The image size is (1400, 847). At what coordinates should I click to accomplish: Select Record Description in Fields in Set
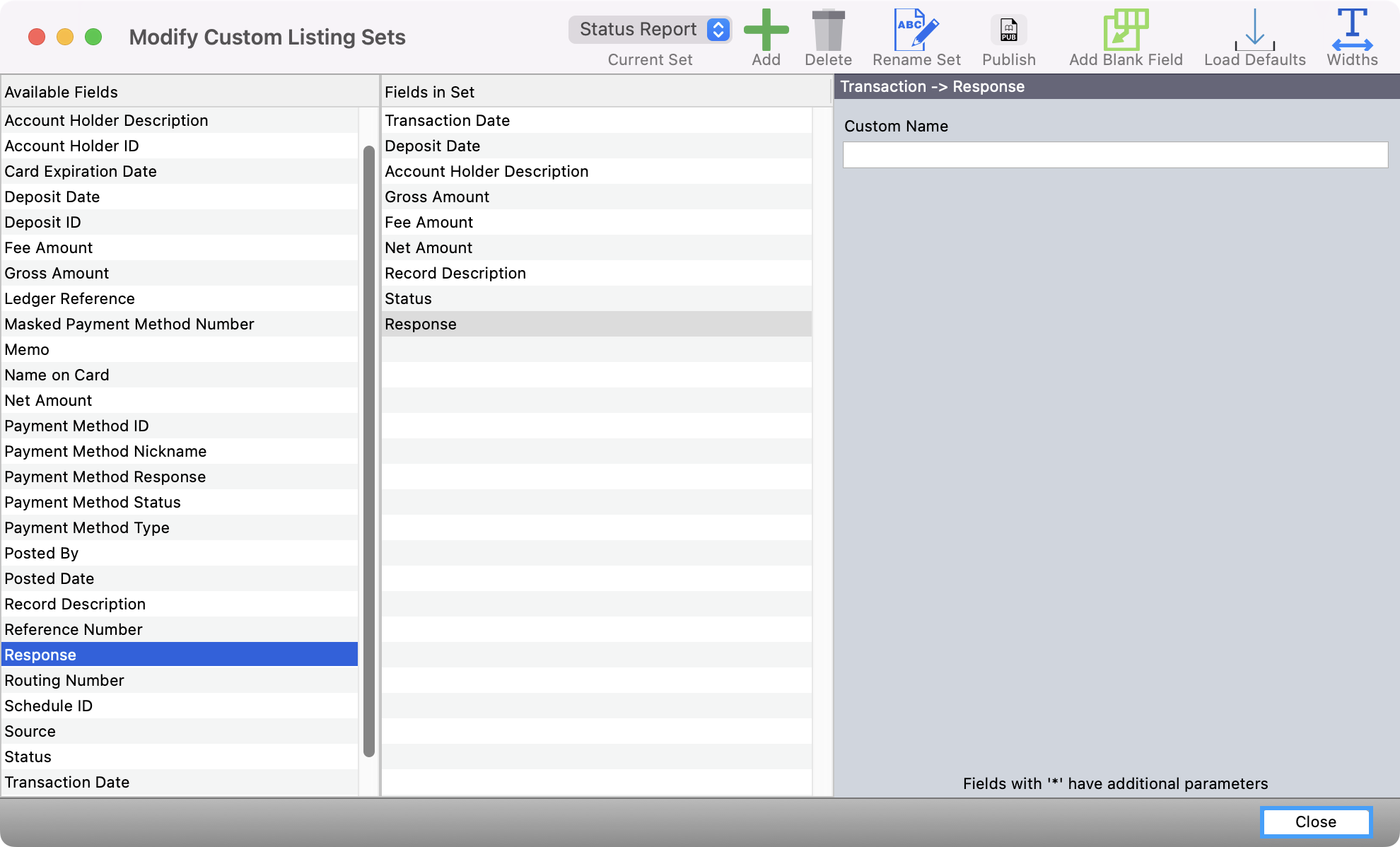(455, 273)
